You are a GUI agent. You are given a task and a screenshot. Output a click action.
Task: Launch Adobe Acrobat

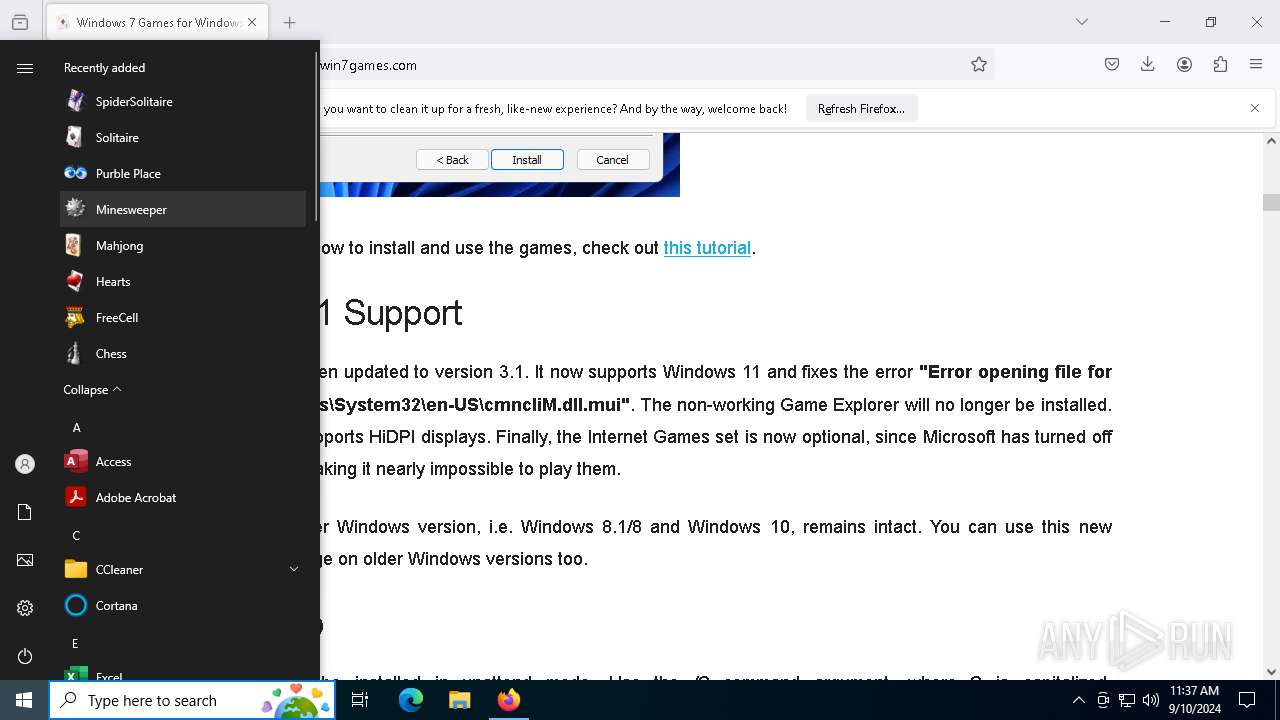tap(183, 497)
